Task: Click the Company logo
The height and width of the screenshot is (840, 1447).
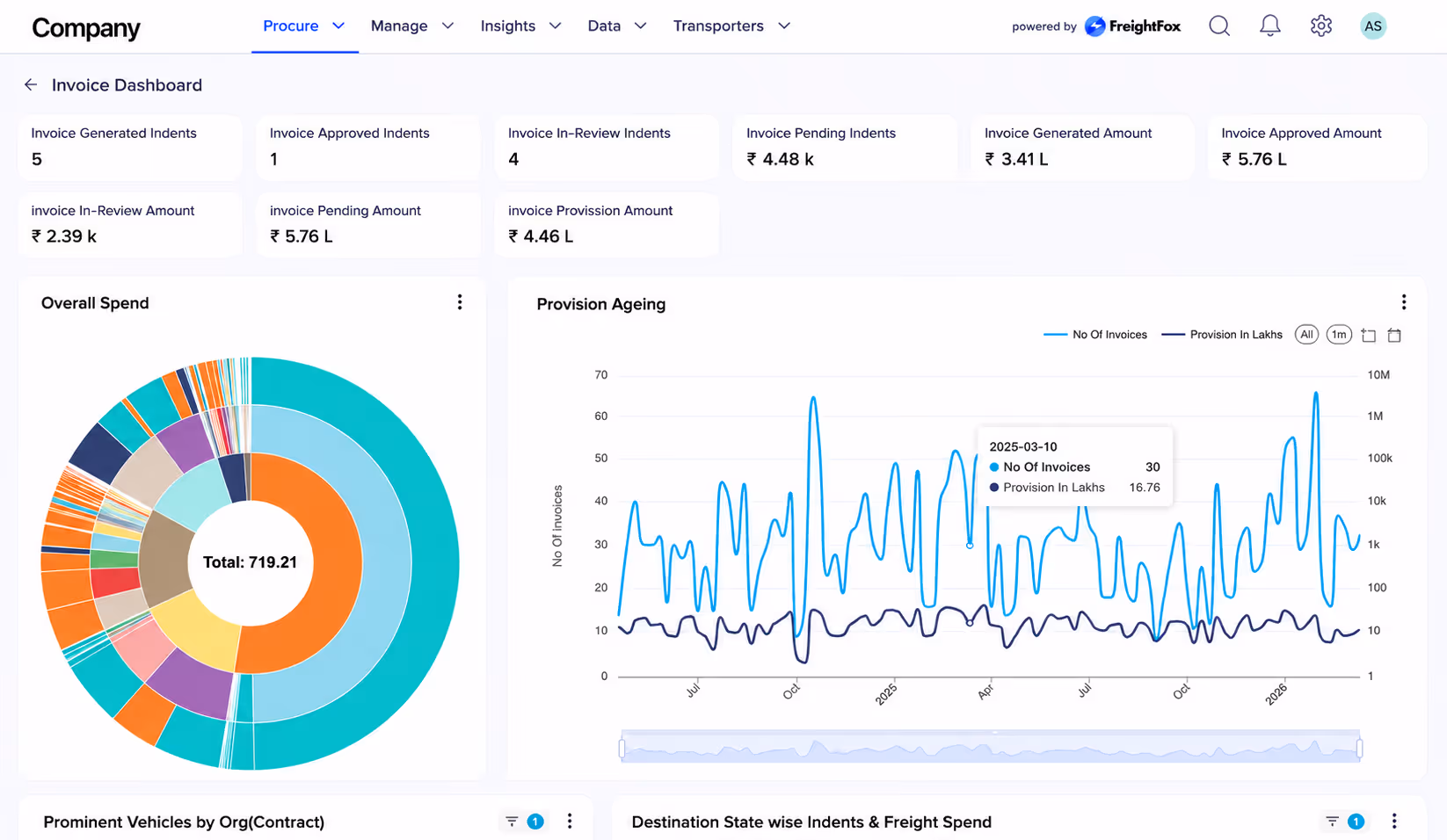Action: (86, 28)
